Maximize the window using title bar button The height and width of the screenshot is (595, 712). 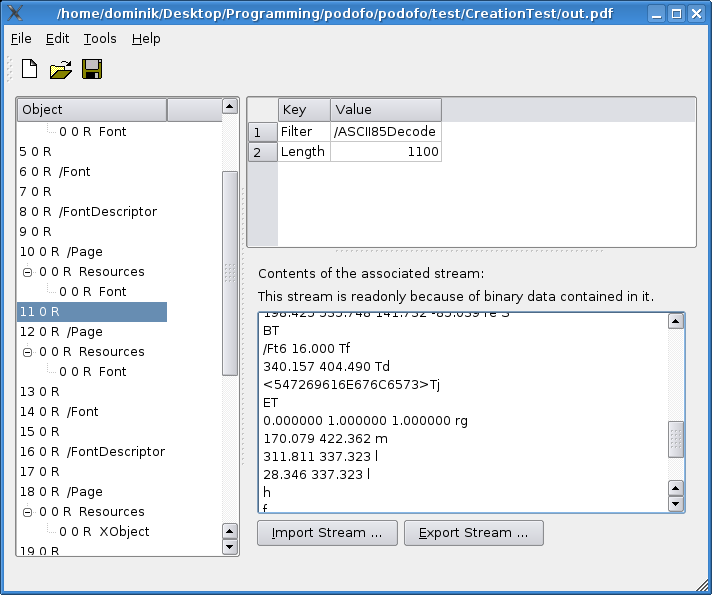pos(677,14)
